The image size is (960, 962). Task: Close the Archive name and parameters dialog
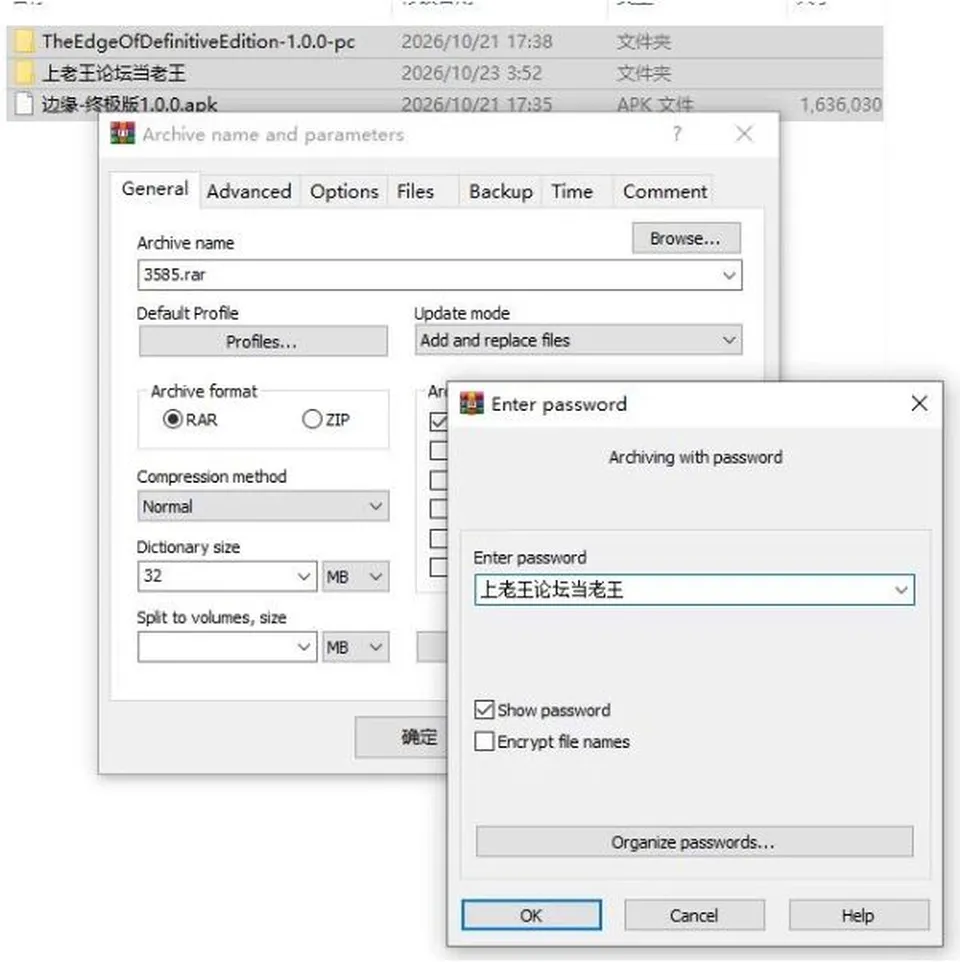(x=744, y=133)
